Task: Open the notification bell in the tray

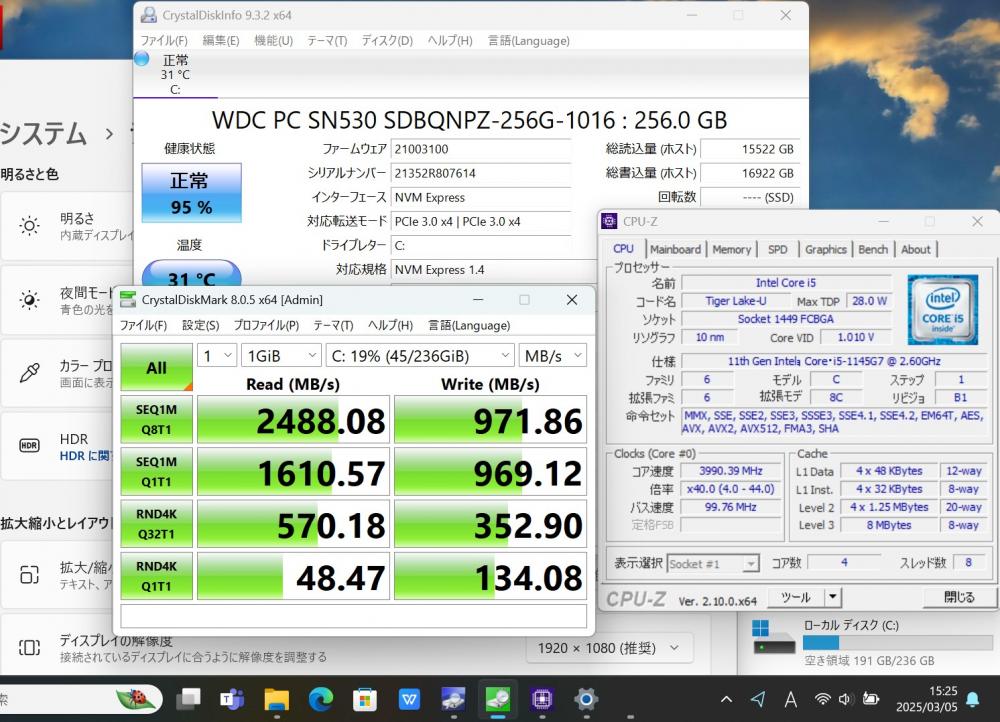Action: click(973, 700)
